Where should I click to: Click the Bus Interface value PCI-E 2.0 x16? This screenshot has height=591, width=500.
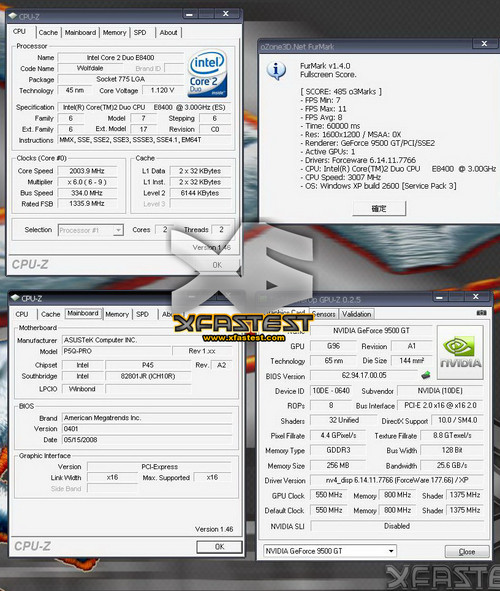440,405
